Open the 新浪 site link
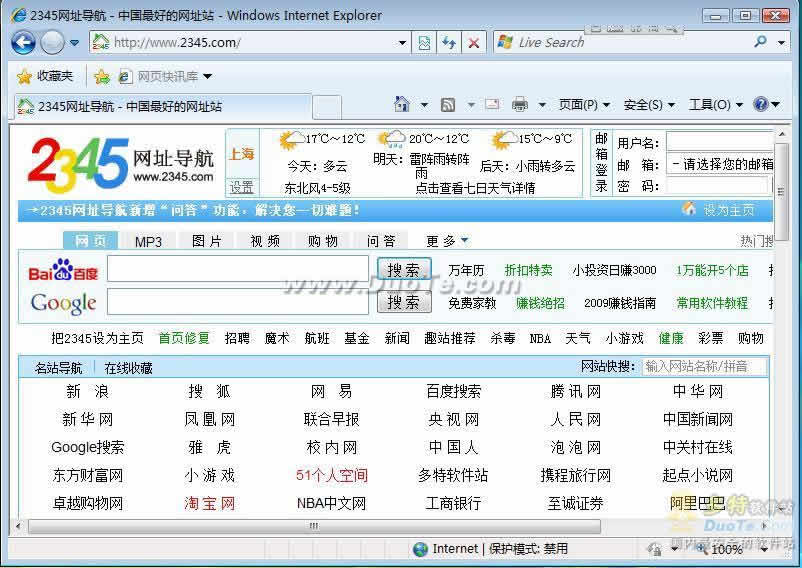This screenshot has height=568, width=802. coord(87,392)
